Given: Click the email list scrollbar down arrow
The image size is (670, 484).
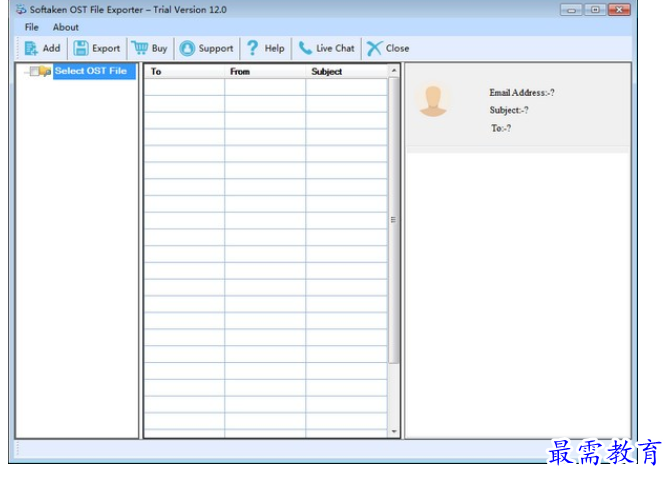Looking at the screenshot, I should (394, 432).
